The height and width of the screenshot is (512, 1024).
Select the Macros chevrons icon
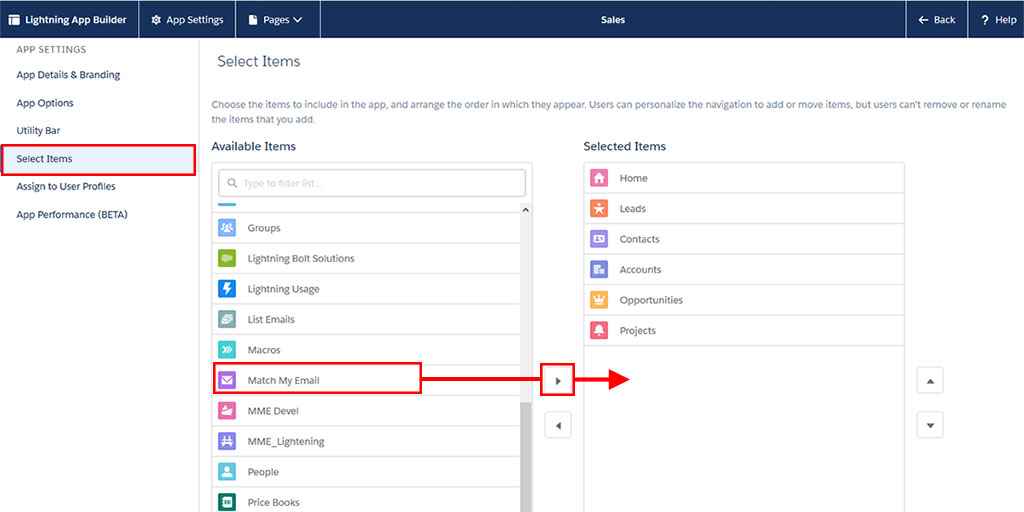point(227,350)
